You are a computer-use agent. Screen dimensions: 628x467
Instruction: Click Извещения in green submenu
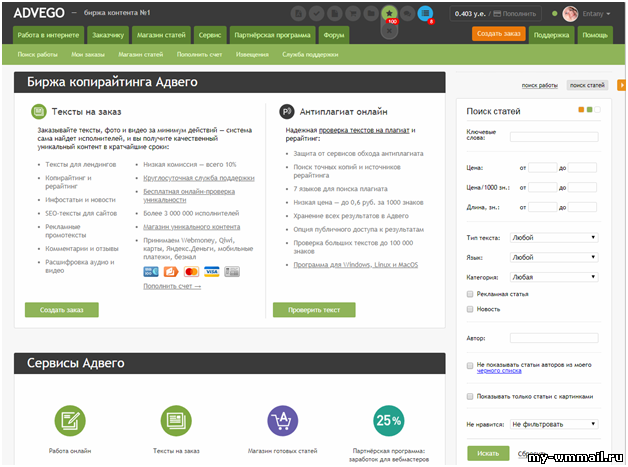point(252,54)
